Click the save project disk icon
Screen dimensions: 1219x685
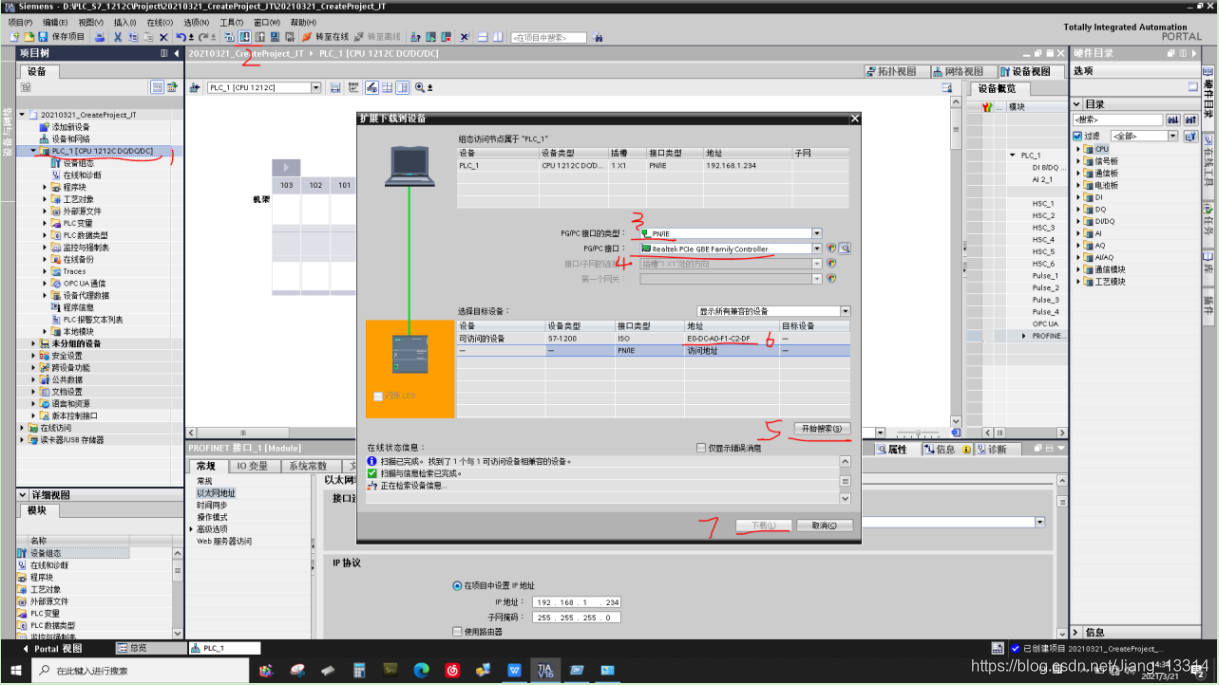coord(43,37)
